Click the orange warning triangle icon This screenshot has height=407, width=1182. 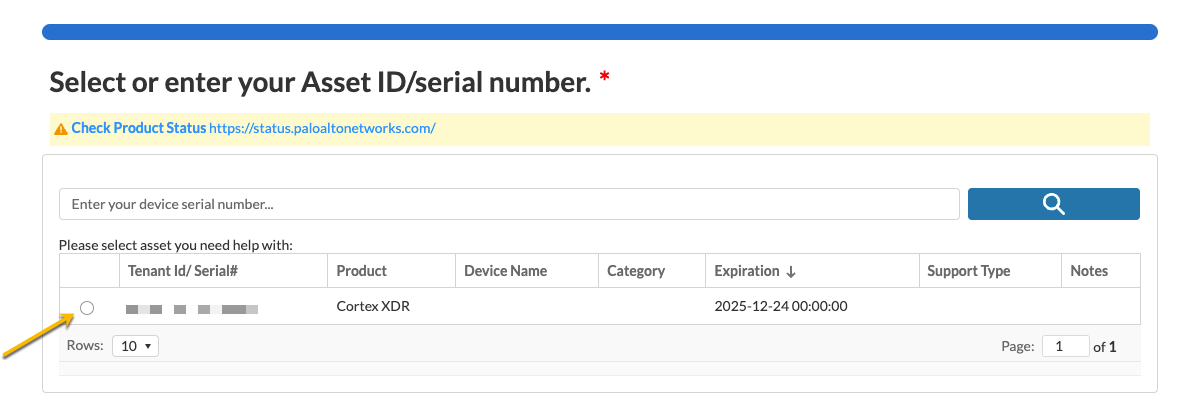[61, 129]
